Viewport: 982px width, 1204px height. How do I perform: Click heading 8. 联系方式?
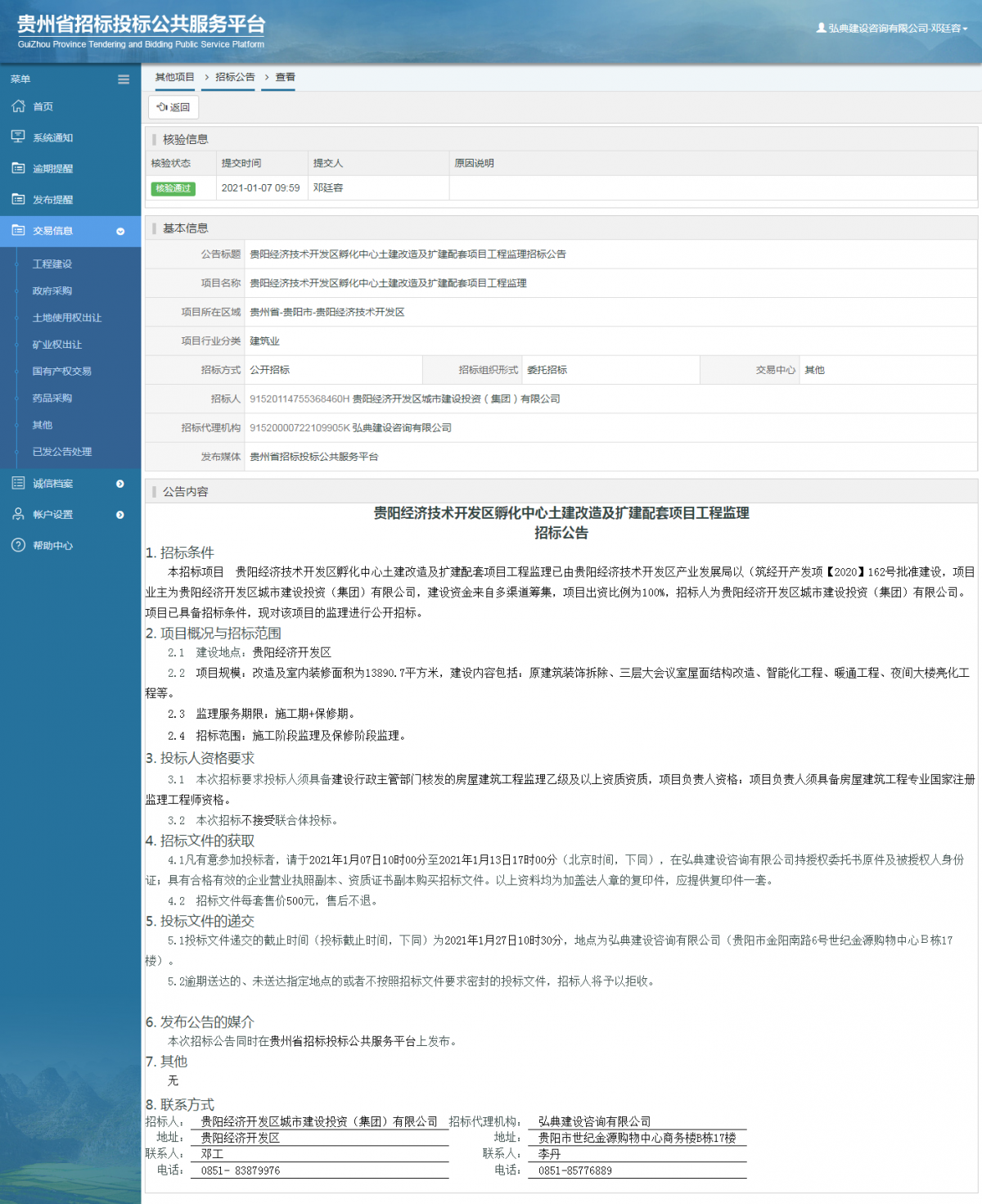pos(180,1105)
